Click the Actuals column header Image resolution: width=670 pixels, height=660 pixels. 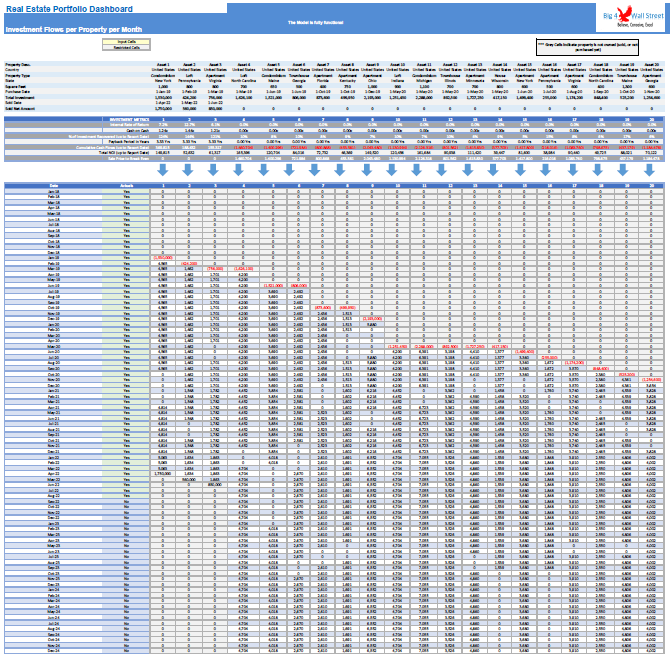126,185
